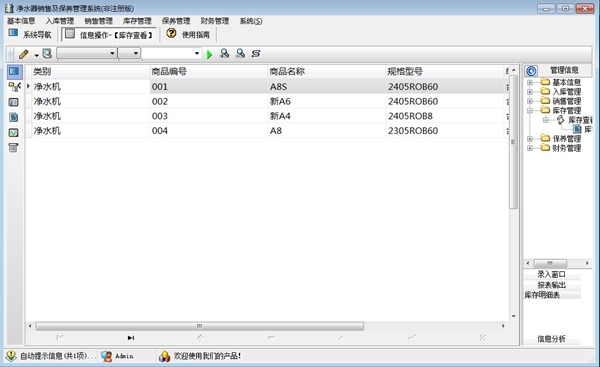Open the small operator combo box in the toolbar
The image size is (600, 367).
coord(129,53)
